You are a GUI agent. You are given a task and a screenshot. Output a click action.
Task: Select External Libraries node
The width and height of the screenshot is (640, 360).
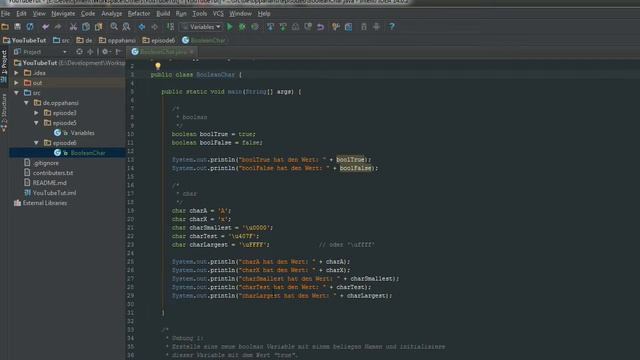[40, 203]
